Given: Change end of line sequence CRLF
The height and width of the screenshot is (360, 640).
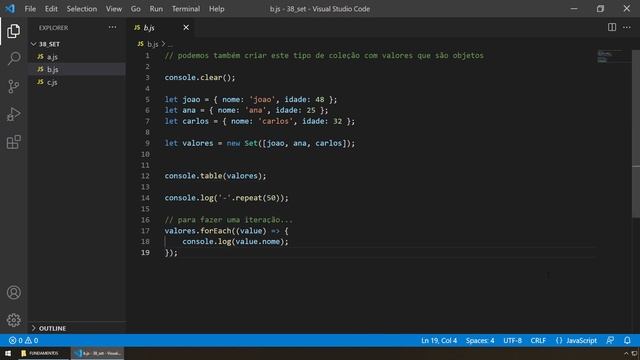Looking at the screenshot, I should (538, 340).
